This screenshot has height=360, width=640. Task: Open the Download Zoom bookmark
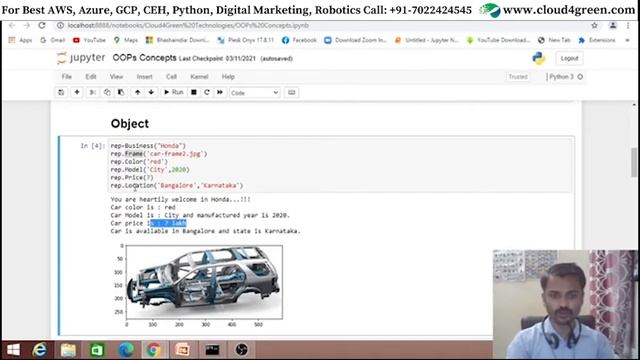[x=355, y=40]
